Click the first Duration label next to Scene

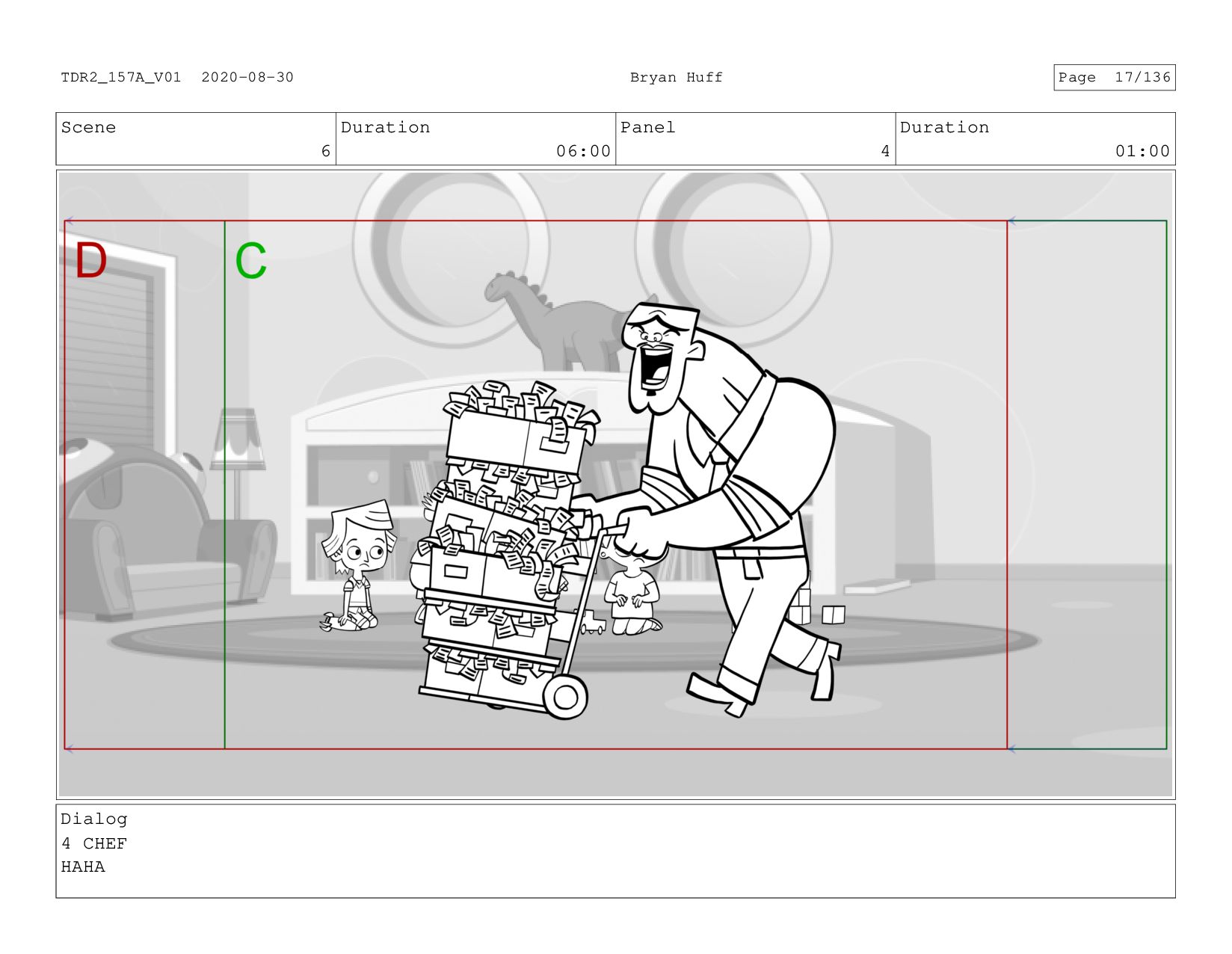385,127
